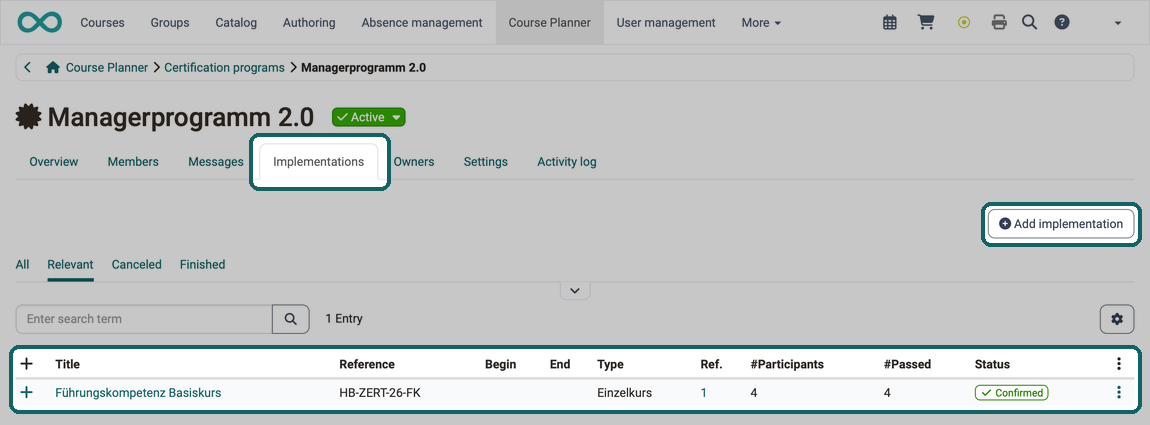Open Absence management in navigation
The image size is (1150, 425).
422,23
